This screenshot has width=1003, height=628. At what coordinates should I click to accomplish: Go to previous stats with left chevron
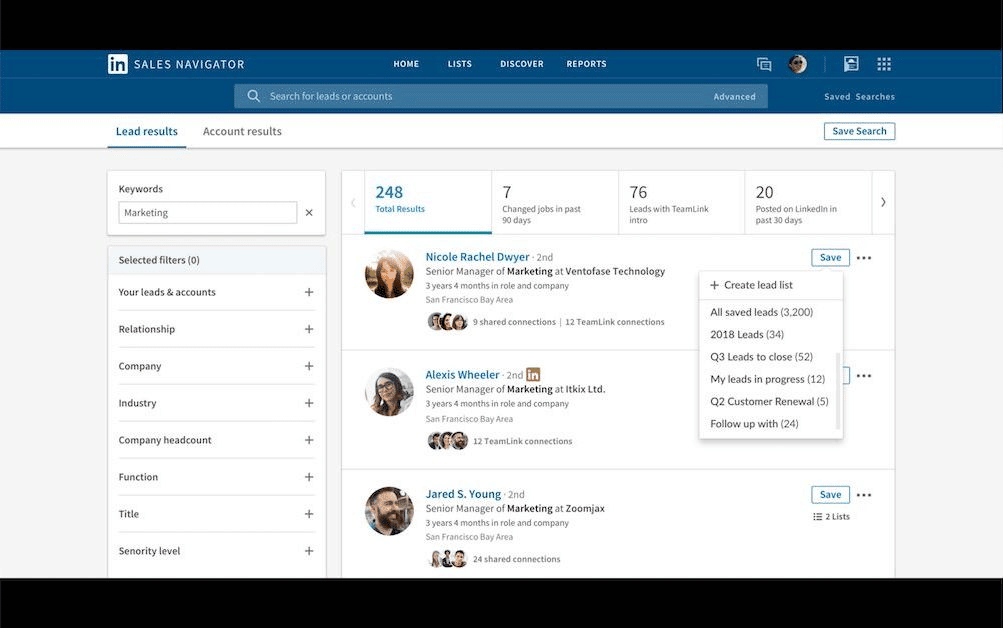tap(353, 202)
